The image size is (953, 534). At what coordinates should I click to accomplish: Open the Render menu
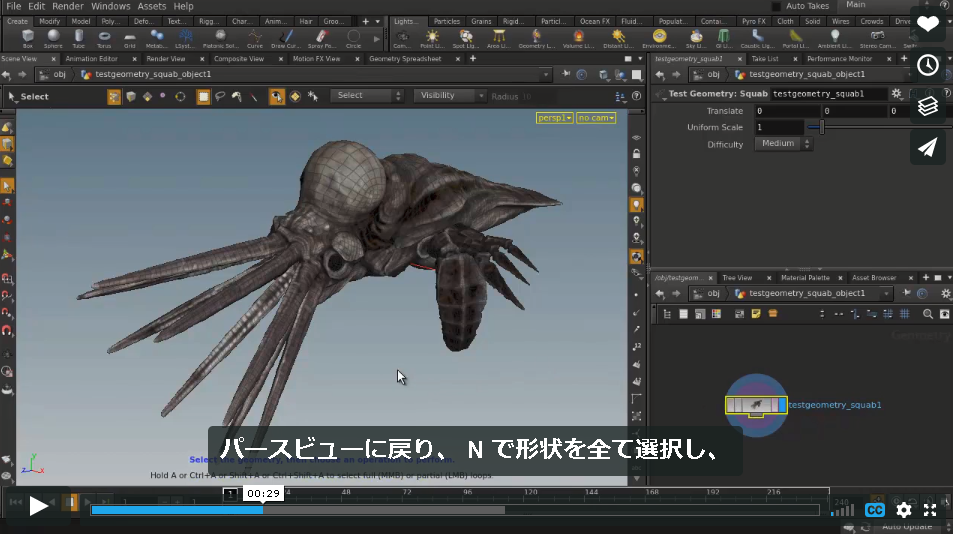coord(67,6)
